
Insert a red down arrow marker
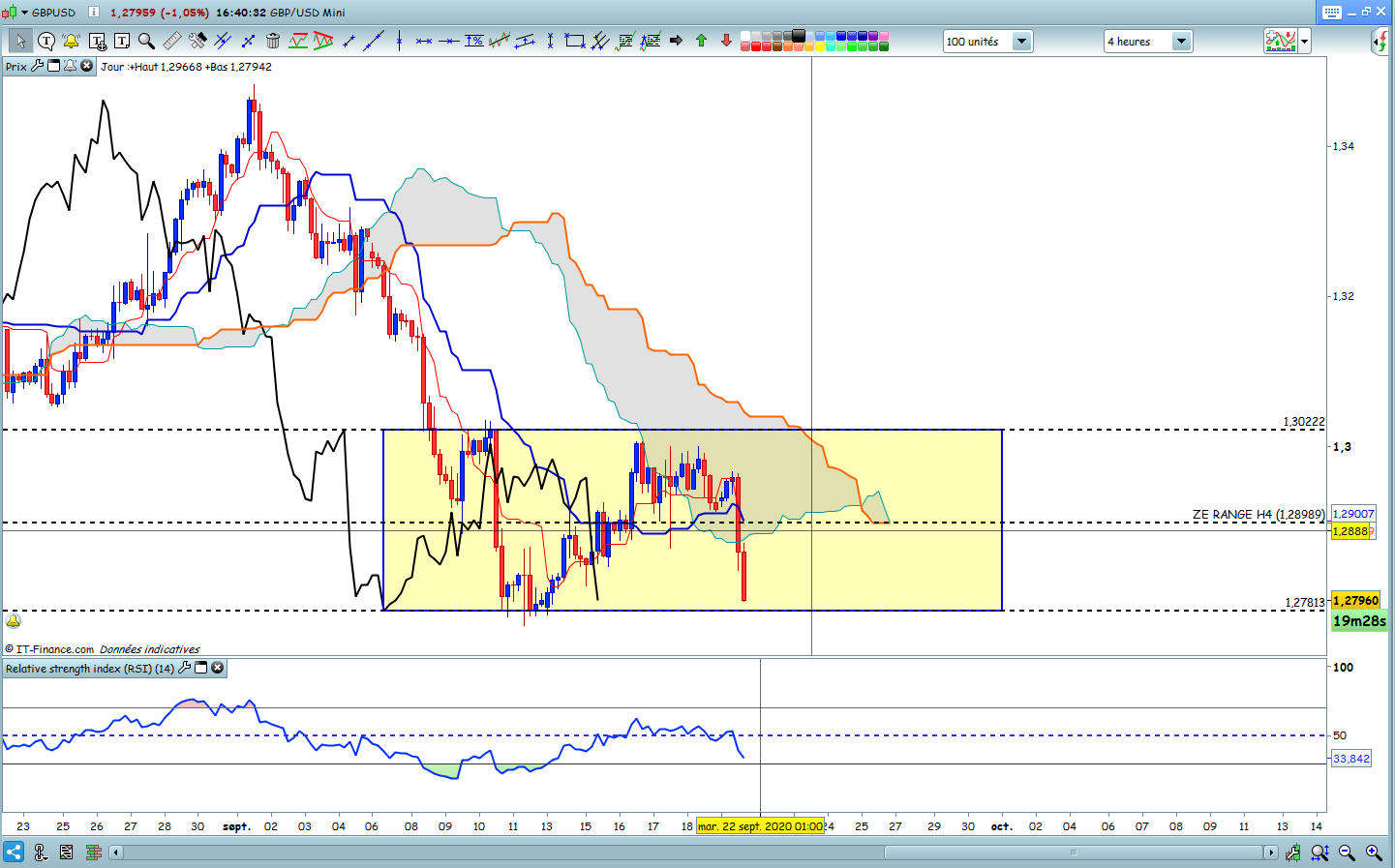726,41
